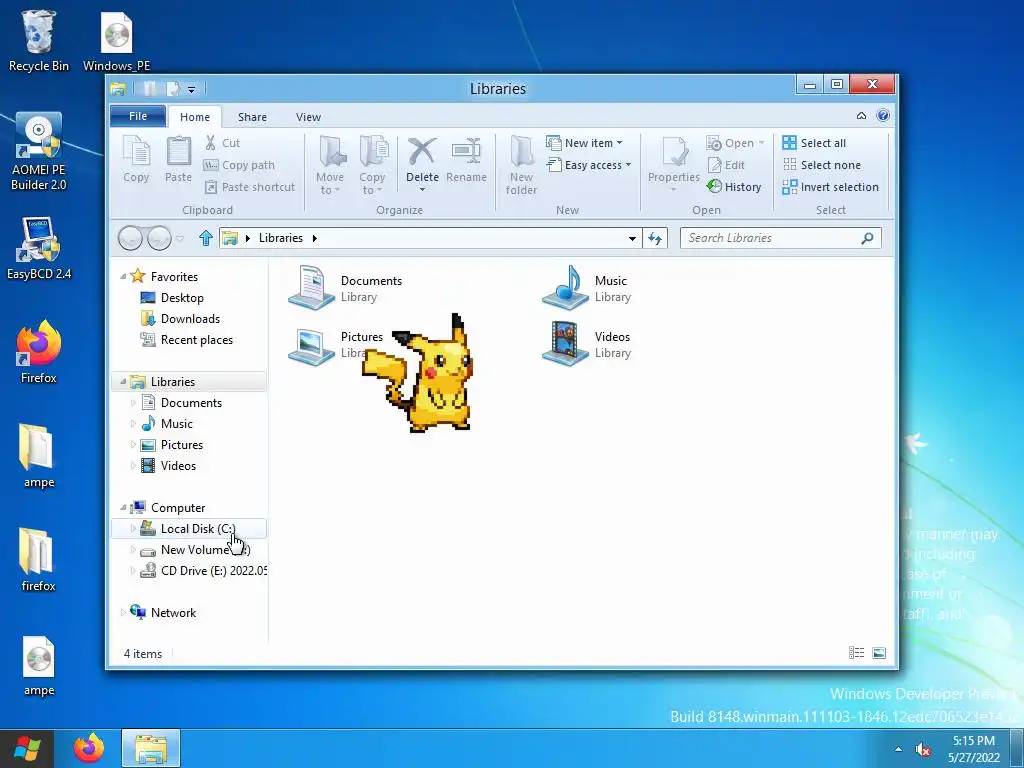Click the Copy ribbon icon
This screenshot has height=768, width=1024.
coord(136,159)
